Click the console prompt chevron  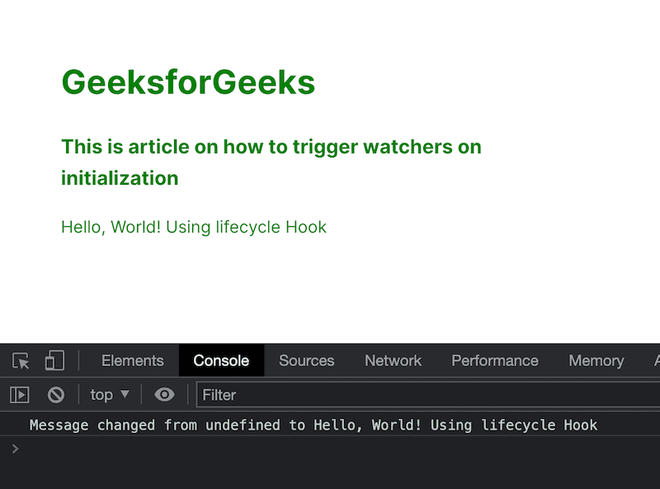[14, 449]
